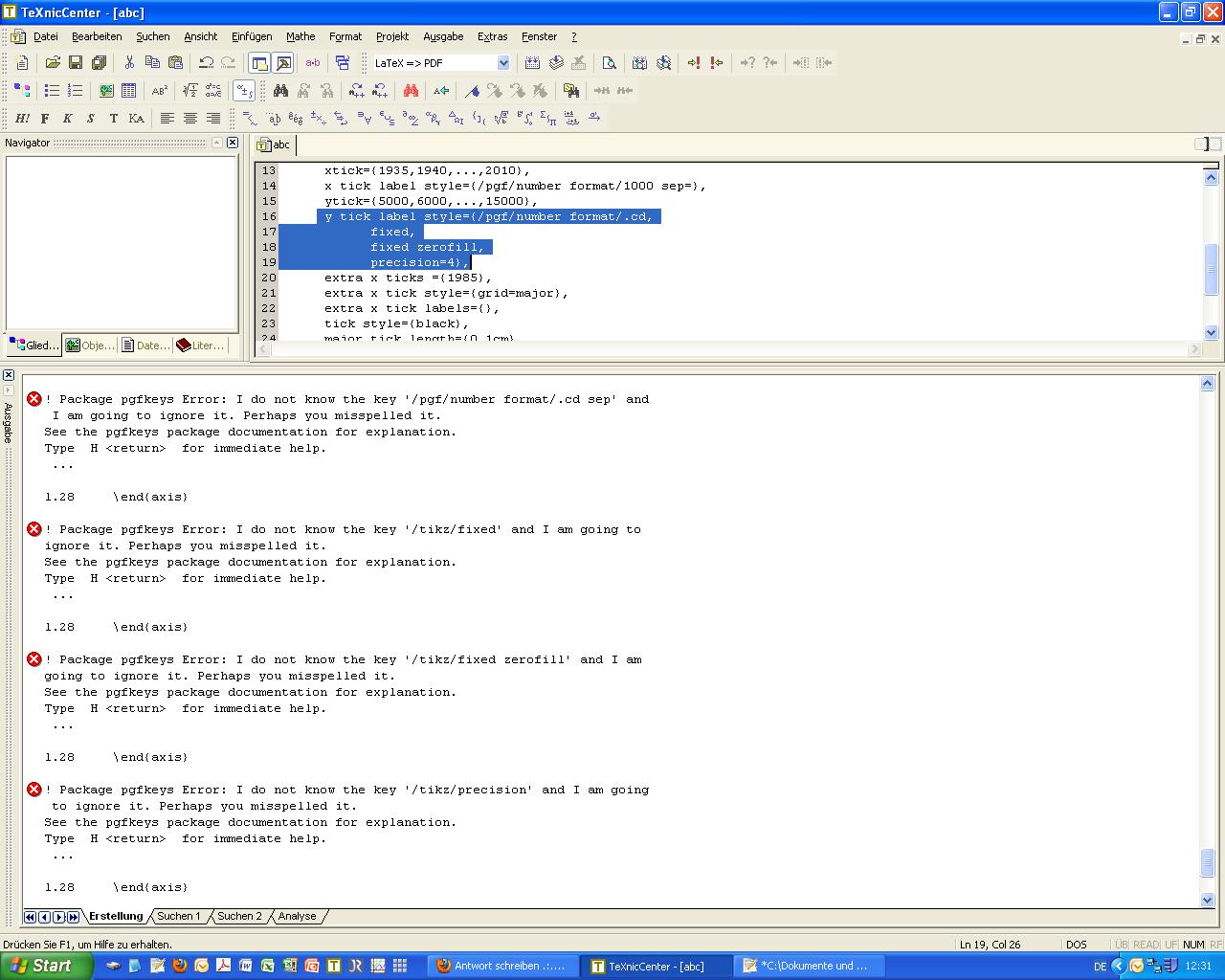Click the Window list icon
Viewport: 1225px width, 980px height.
(x=343, y=63)
